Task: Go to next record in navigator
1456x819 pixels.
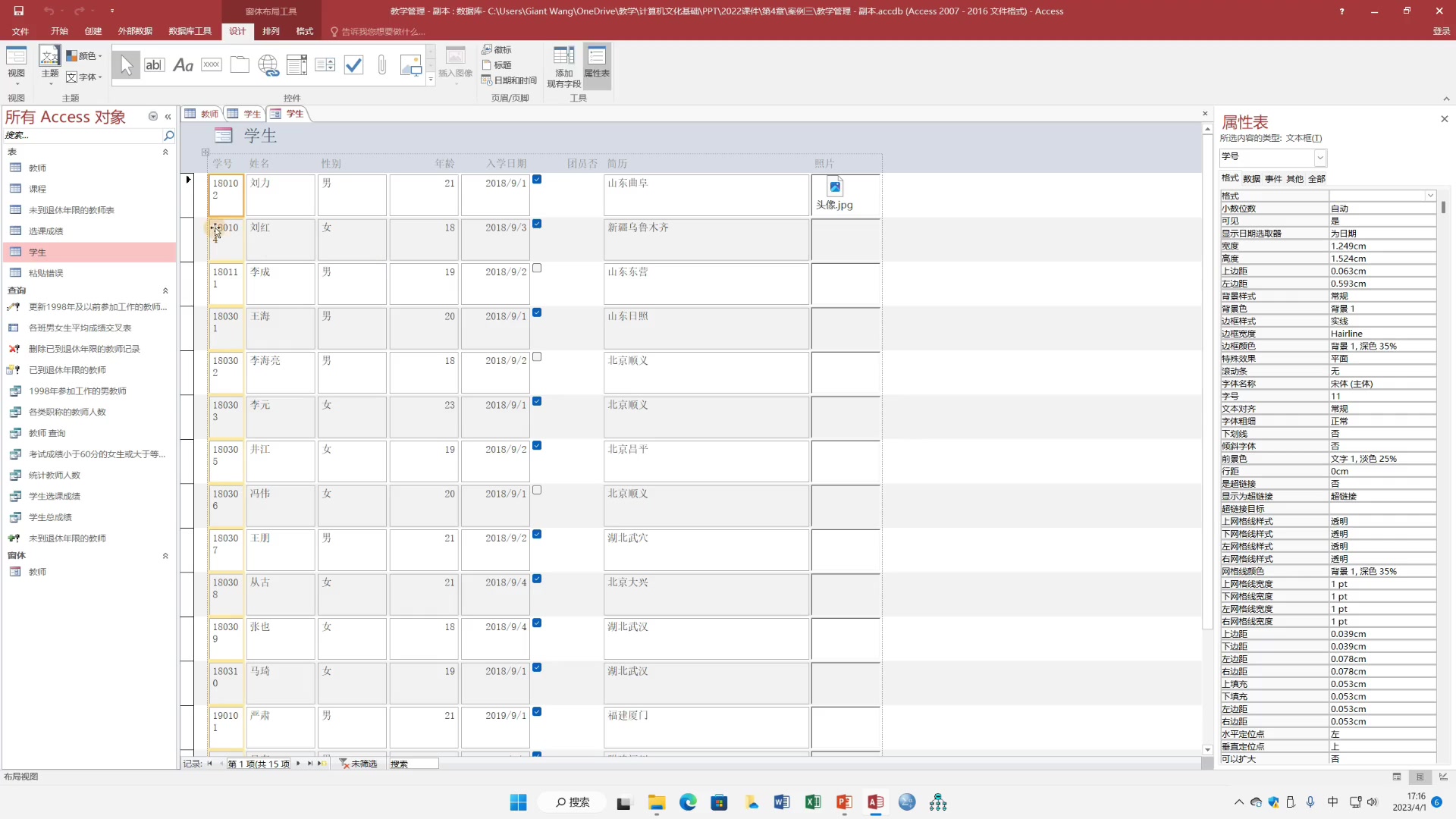Action: click(298, 764)
